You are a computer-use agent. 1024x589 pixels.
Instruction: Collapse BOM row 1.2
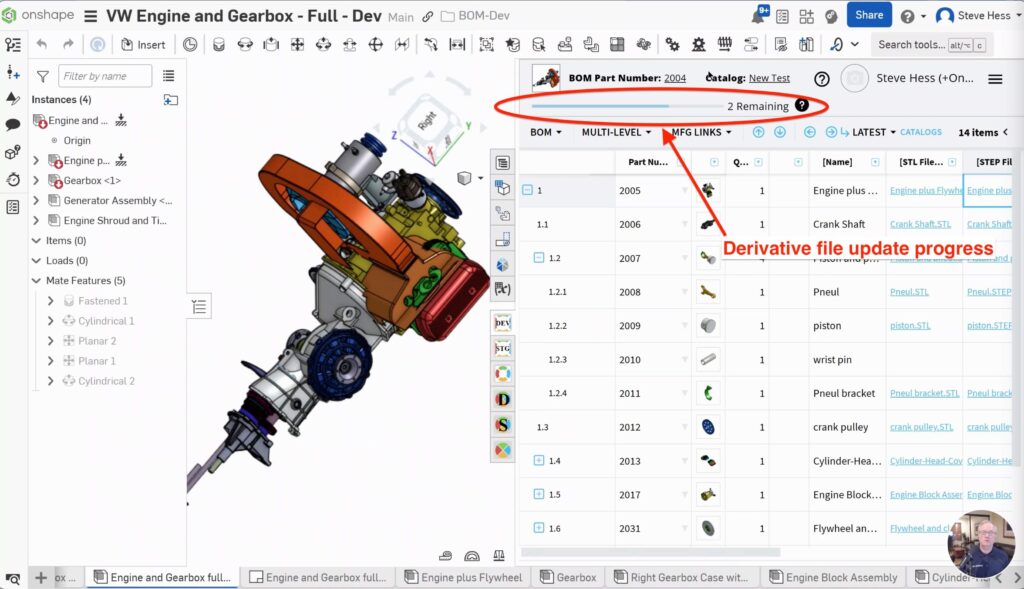[x=539, y=258]
